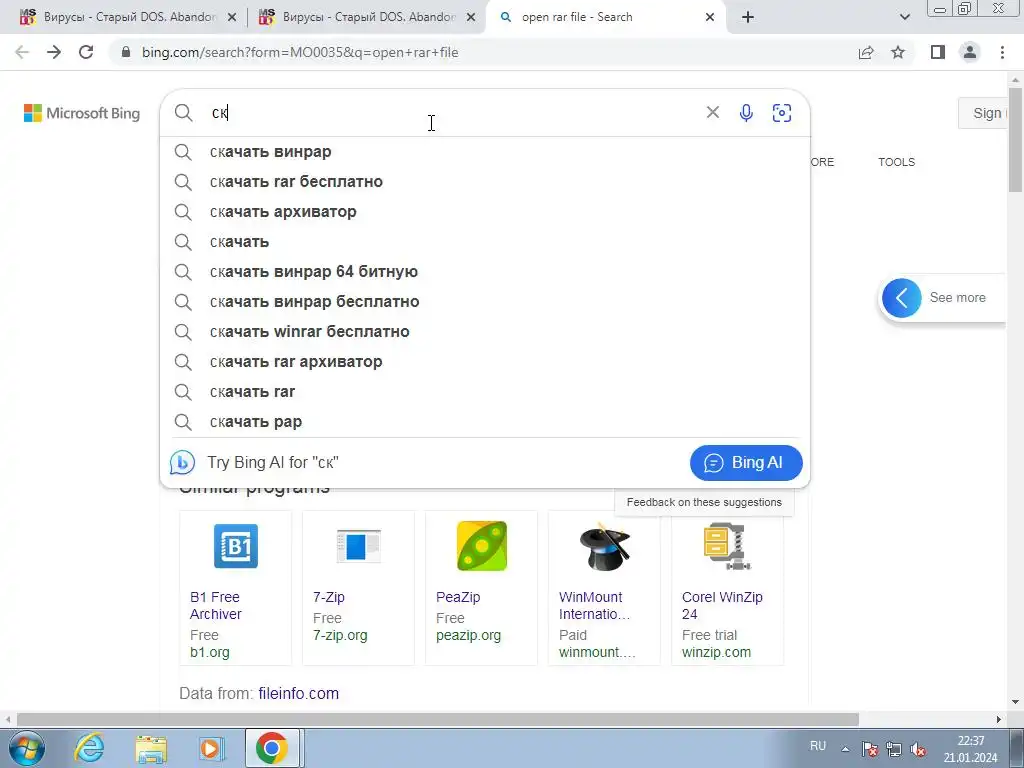
Task: Click the Corel WinZip icon
Action: [x=727, y=546]
